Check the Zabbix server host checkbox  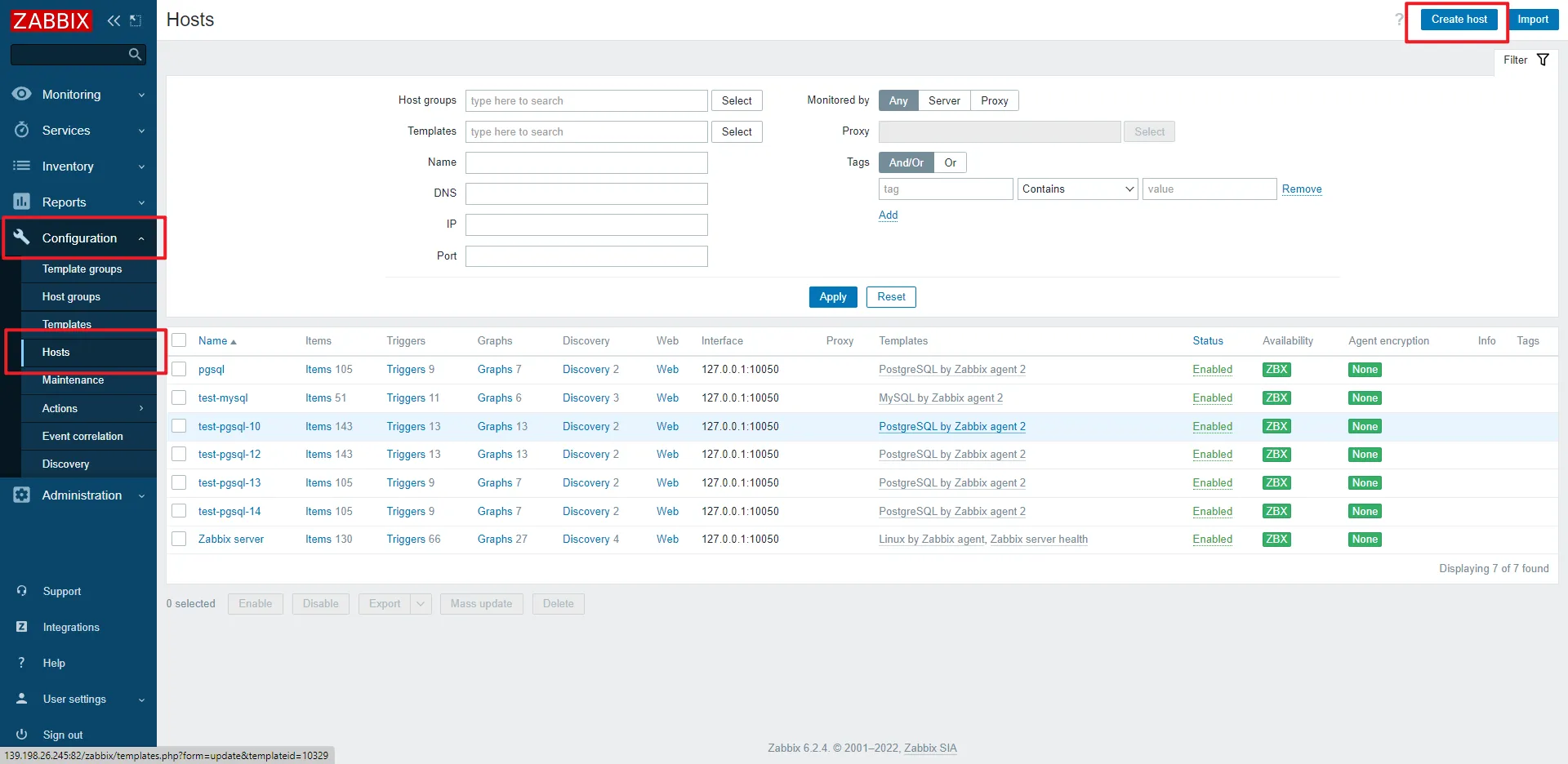click(180, 539)
